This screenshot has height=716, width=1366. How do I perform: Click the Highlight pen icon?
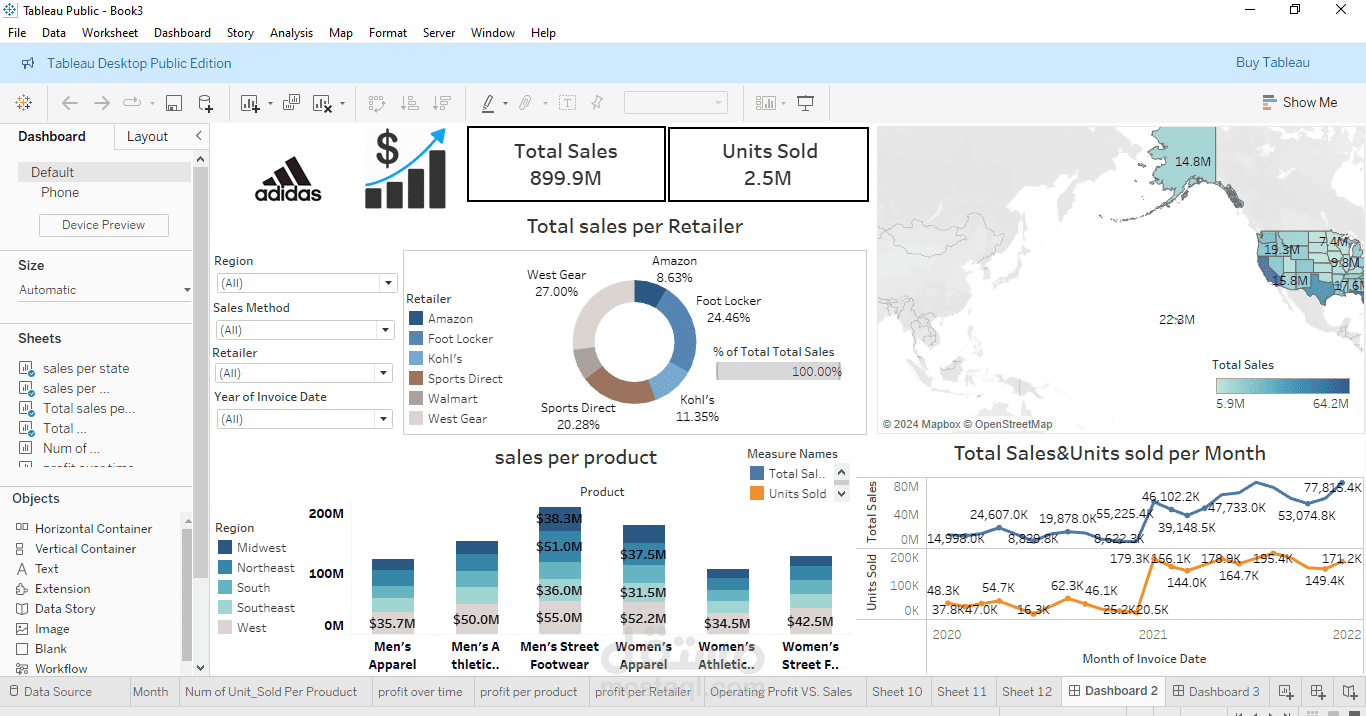(x=488, y=103)
